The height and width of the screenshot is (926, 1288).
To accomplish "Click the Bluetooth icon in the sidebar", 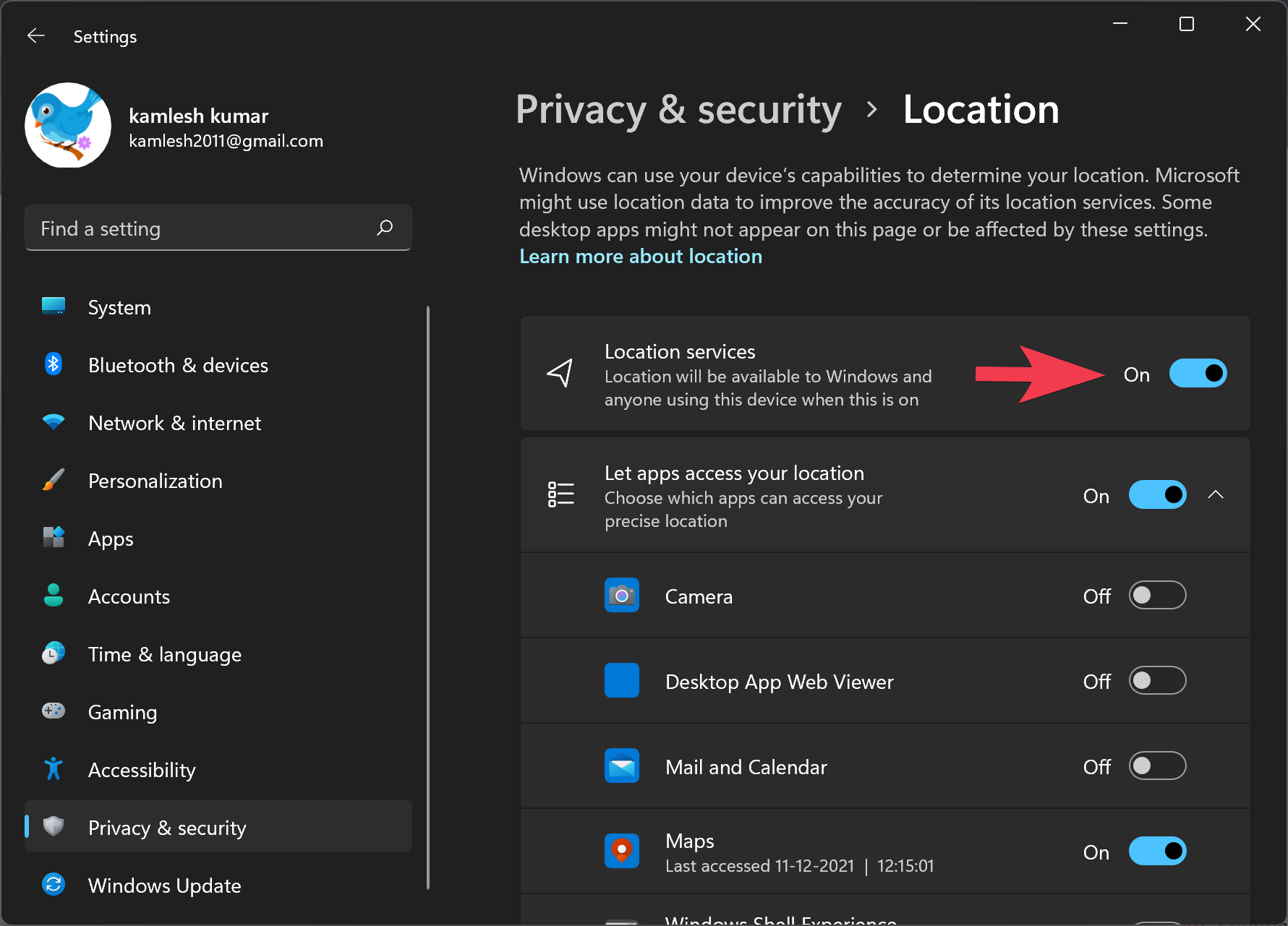I will click(x=54, y=364).
